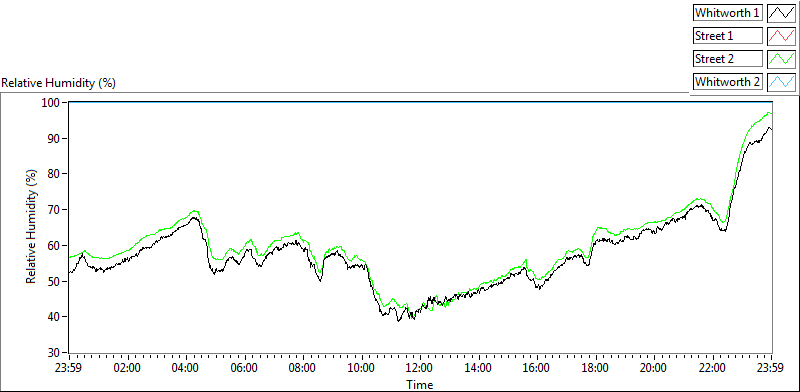Viewport: 800px width, 392px height.
Task: Click the horizontal axis label Time
Action: [x=420, y=384]
